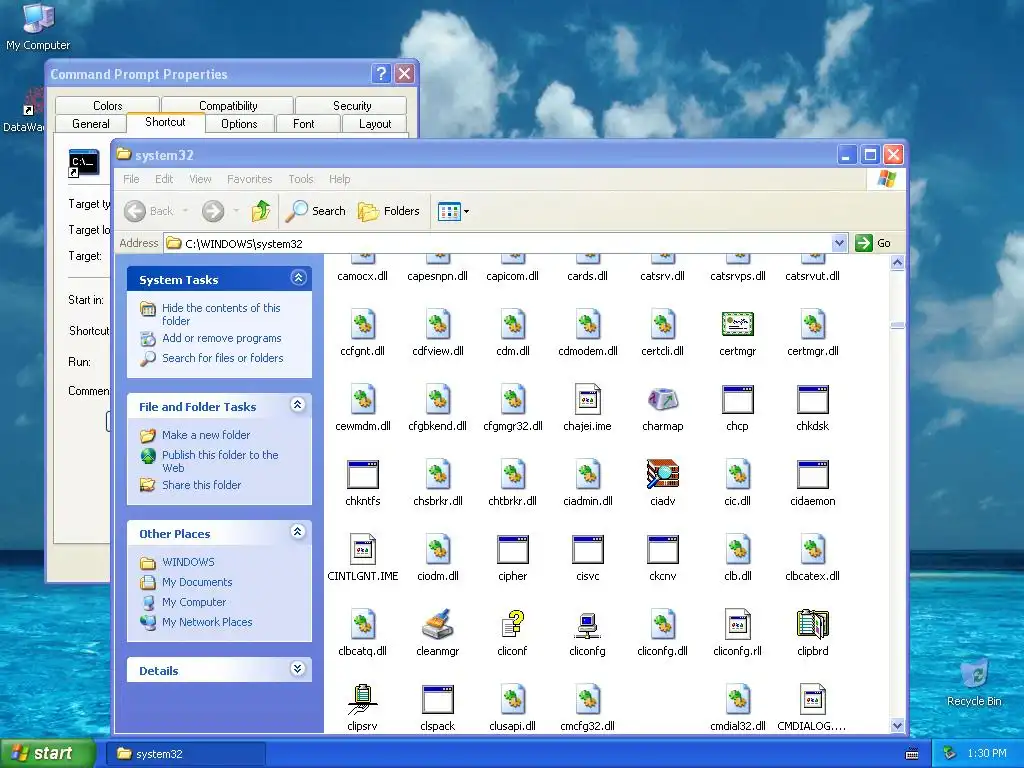Open the address bar dropdown arrow
This screenshot has height=768, width=1024.
tap(839, 243)
